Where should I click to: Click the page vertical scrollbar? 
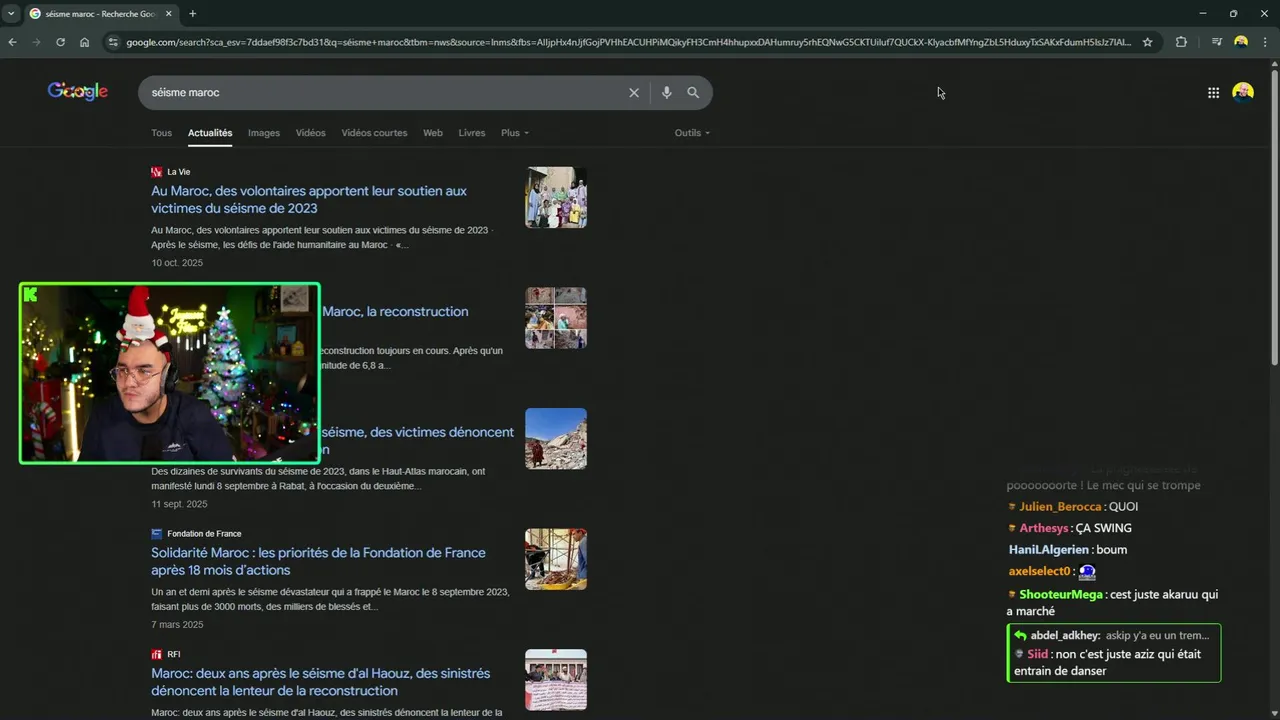click(1274, 216)
